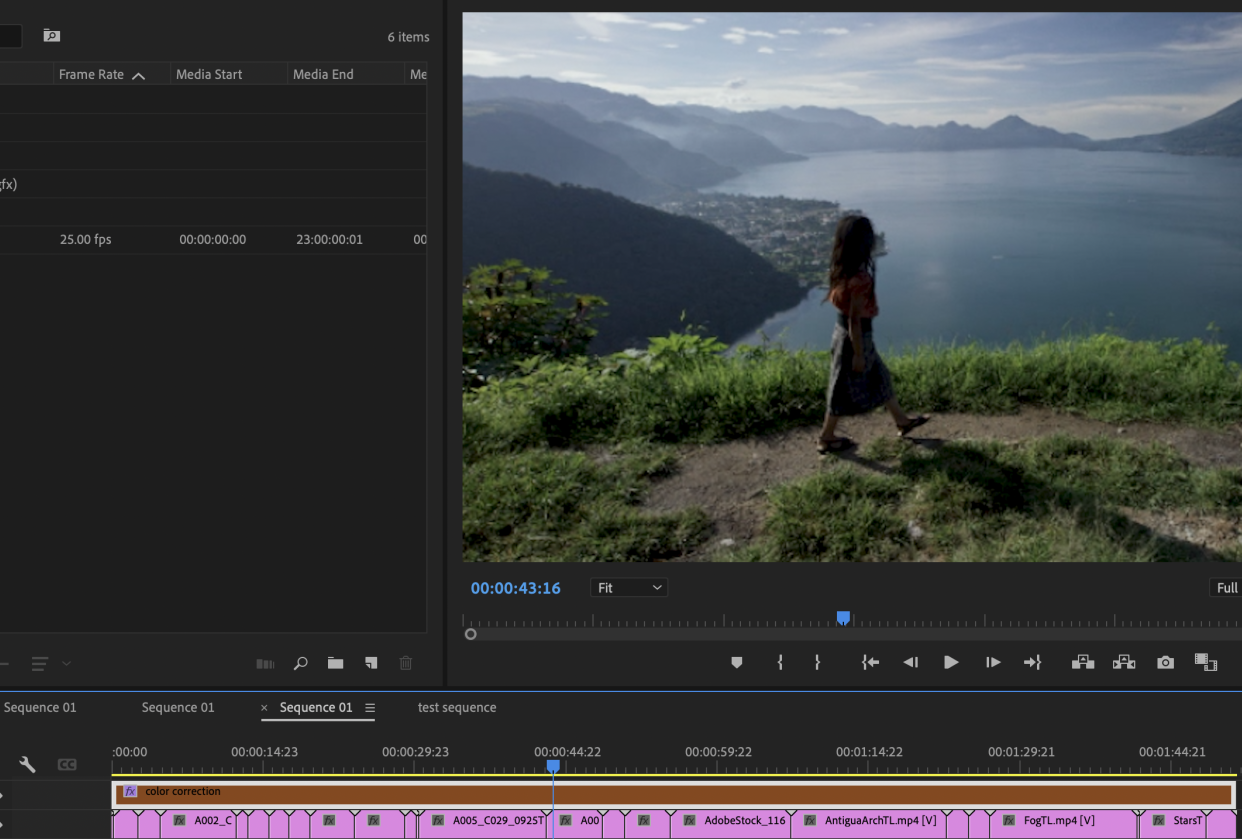Click the 00:00:59:22 time ruler mark
The height and width of the screenshot is (839, 1242).
pos(718,752)
